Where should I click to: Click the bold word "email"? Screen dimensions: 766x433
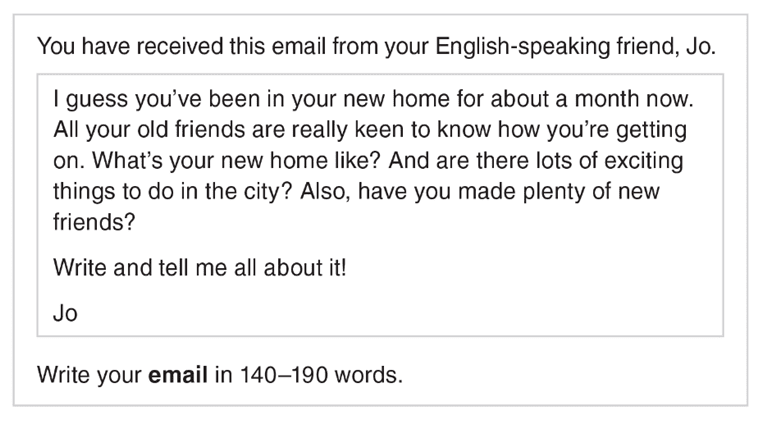178,377
